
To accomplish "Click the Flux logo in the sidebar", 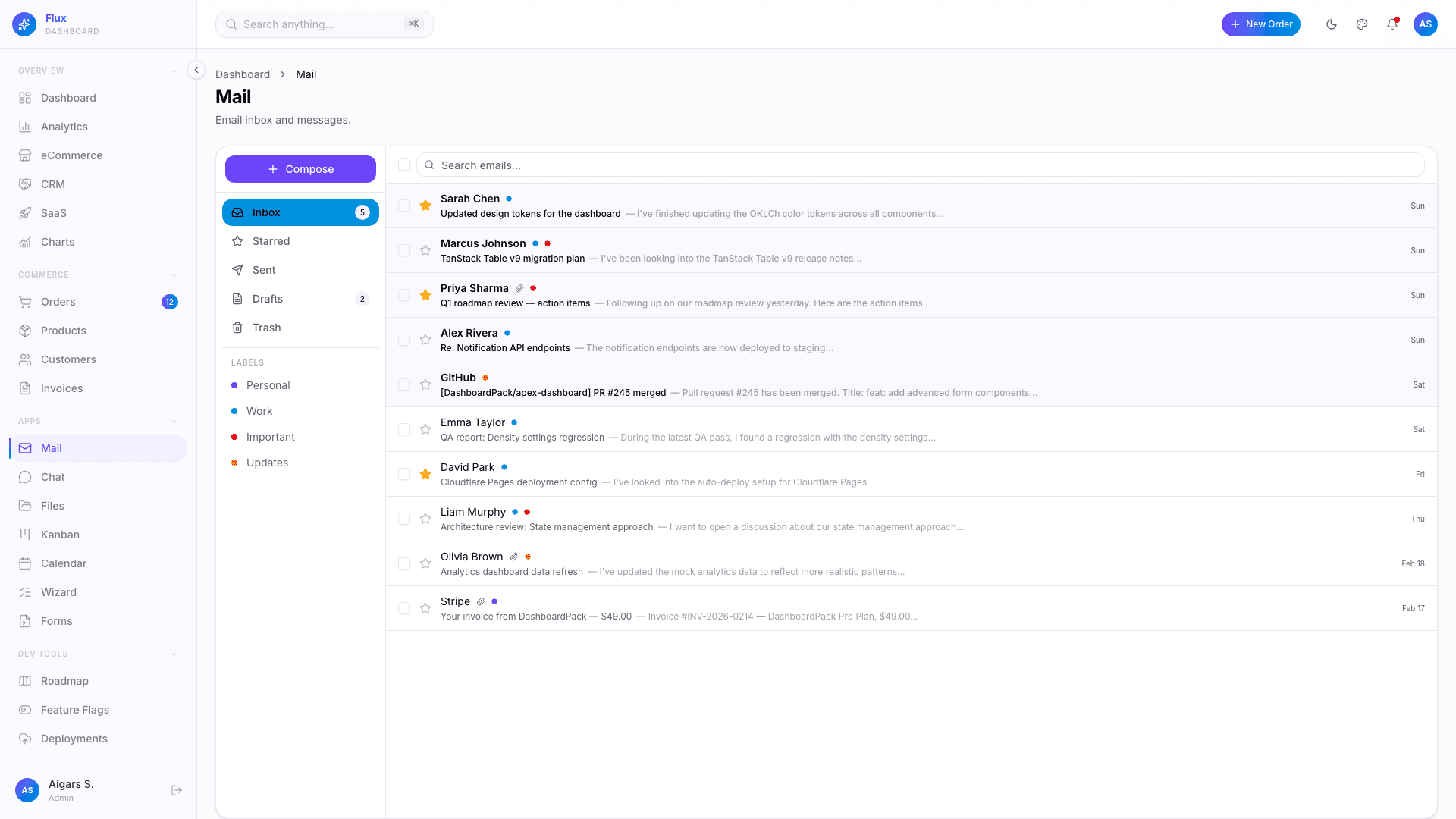I will (x=24, y=24).
